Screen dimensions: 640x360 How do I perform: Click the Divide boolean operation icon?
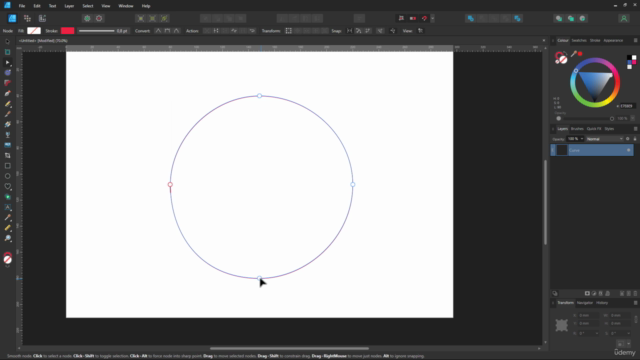tap(517, 18)
